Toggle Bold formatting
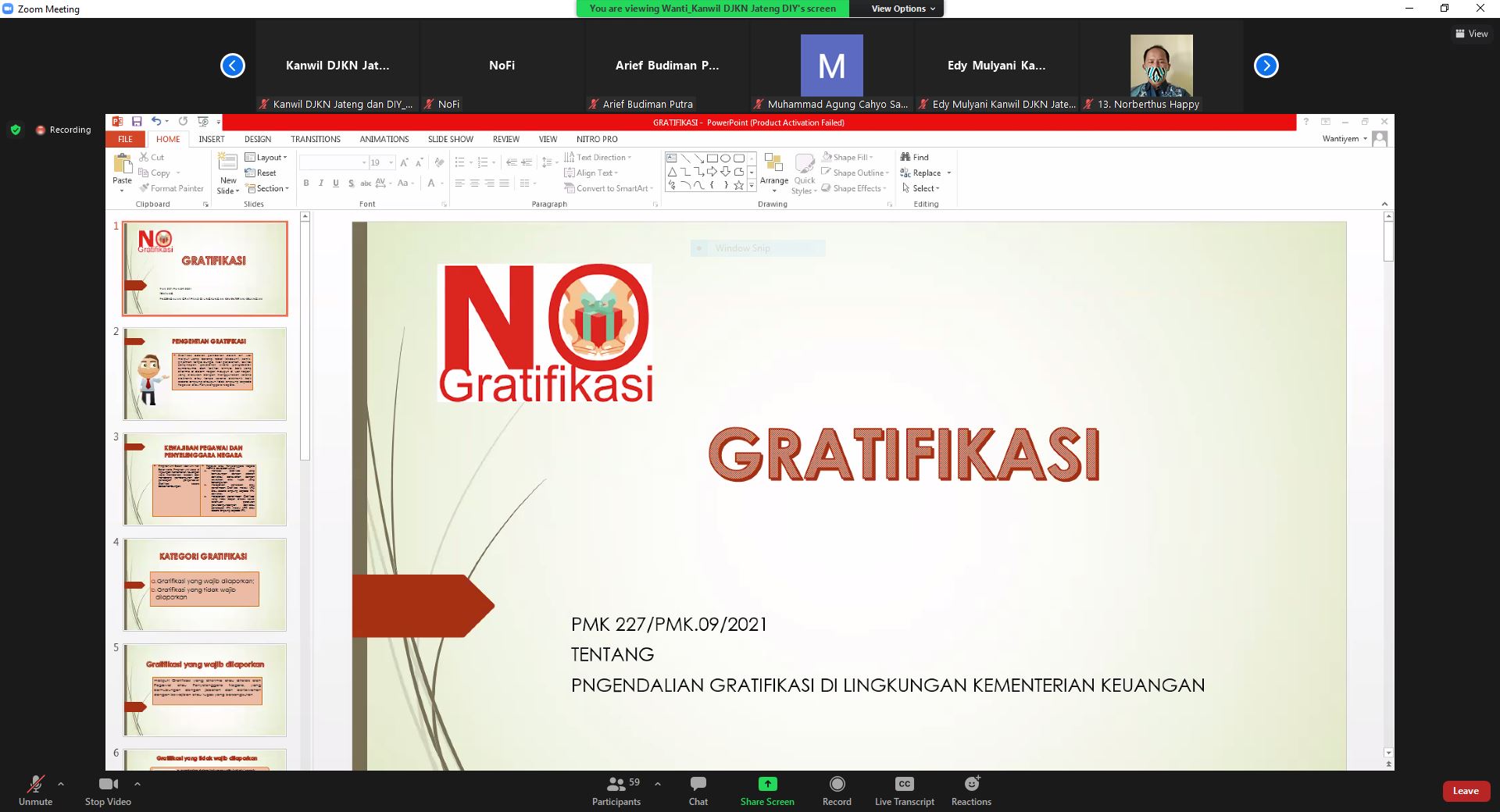This screenshot has width=1500, height=812. click(x=306, y=183)
